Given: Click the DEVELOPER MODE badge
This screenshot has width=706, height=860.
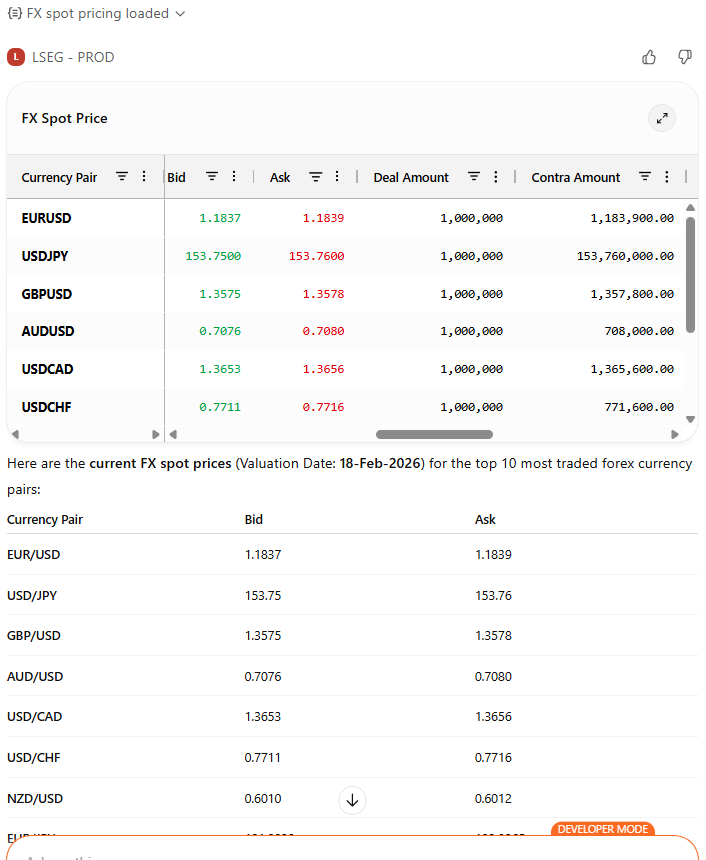Looking at the screenshot, I should pyautogui.click(x=602, y=829).
